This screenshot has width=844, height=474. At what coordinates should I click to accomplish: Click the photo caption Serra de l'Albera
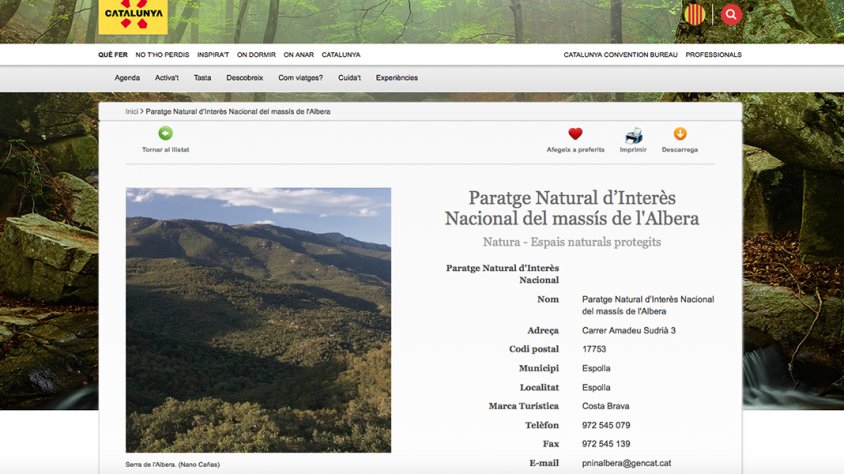click(172, 465)
